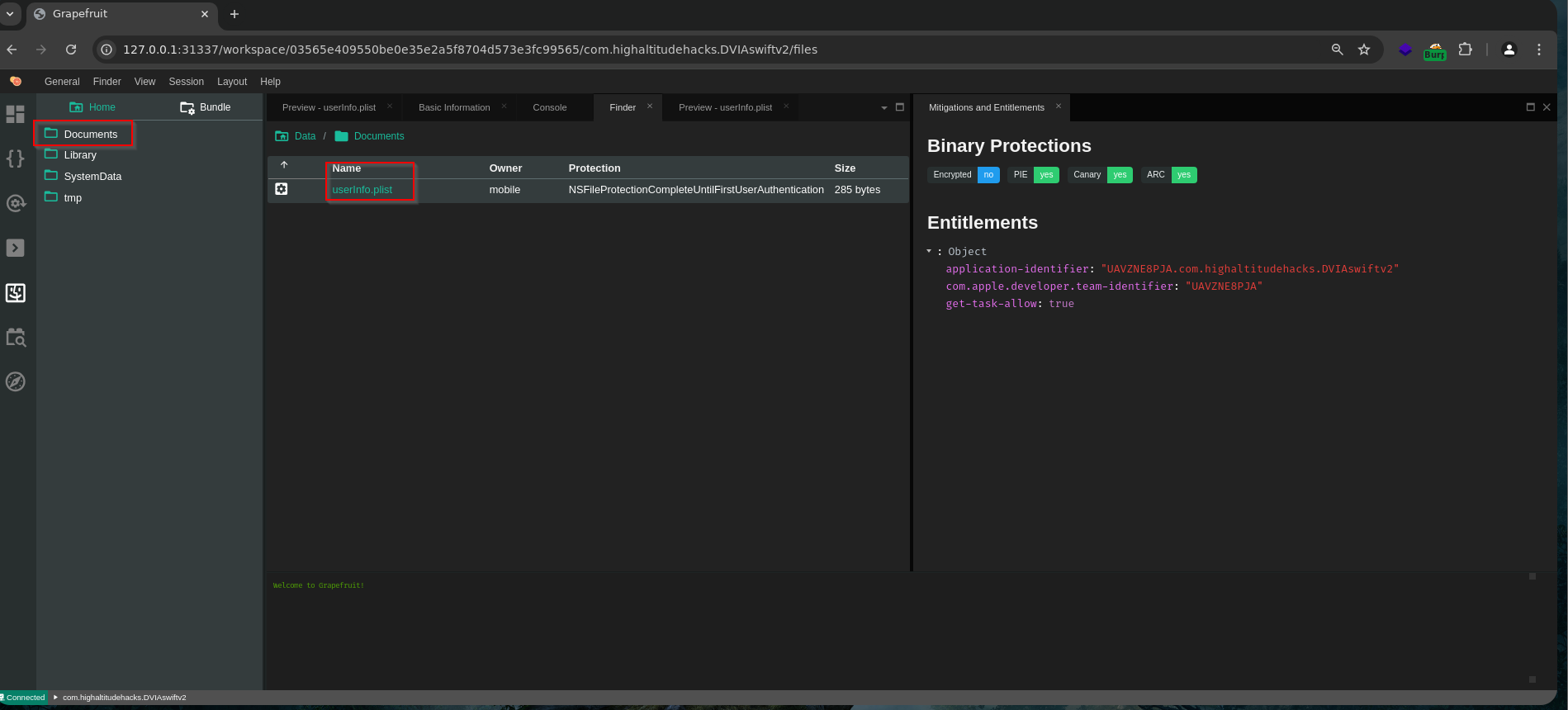This screenshot has height=710, width=1568.
Task: Open a new browser tab
Action: click(x=234, y=14)
